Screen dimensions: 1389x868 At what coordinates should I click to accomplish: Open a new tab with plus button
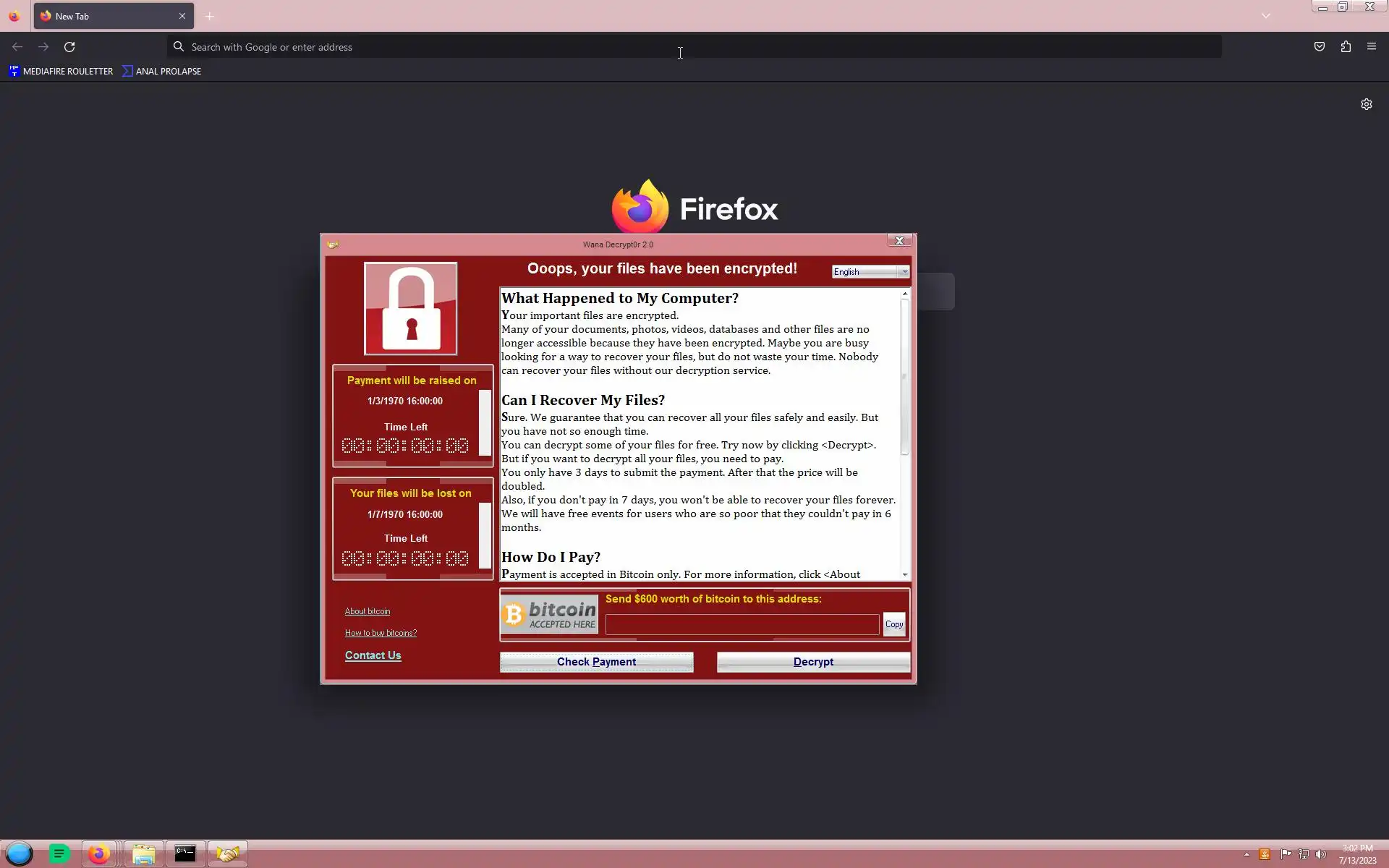210,16
